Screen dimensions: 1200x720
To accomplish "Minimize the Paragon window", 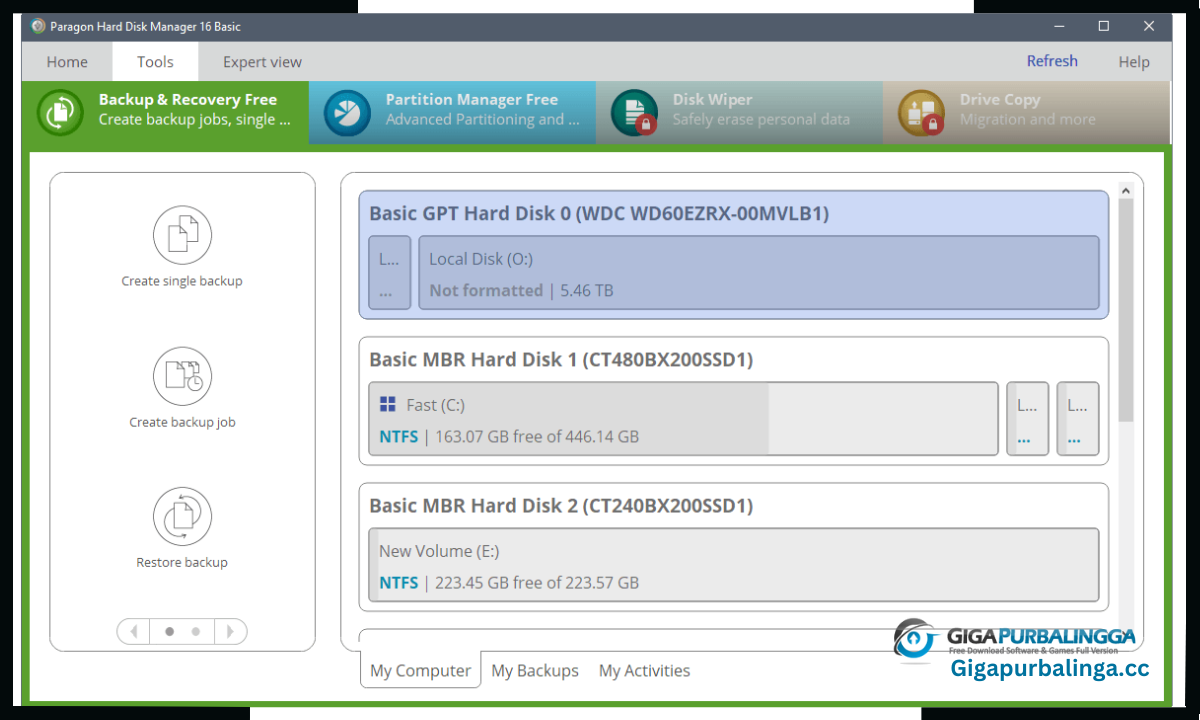I will [x=1058, y=26].
